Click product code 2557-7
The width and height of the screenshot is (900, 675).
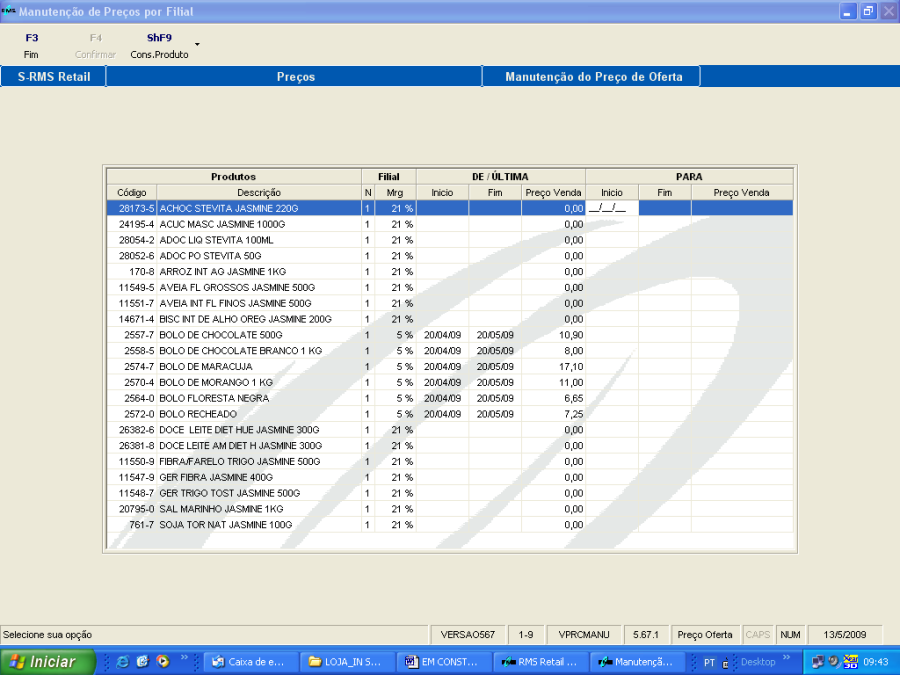pos(139,335)
